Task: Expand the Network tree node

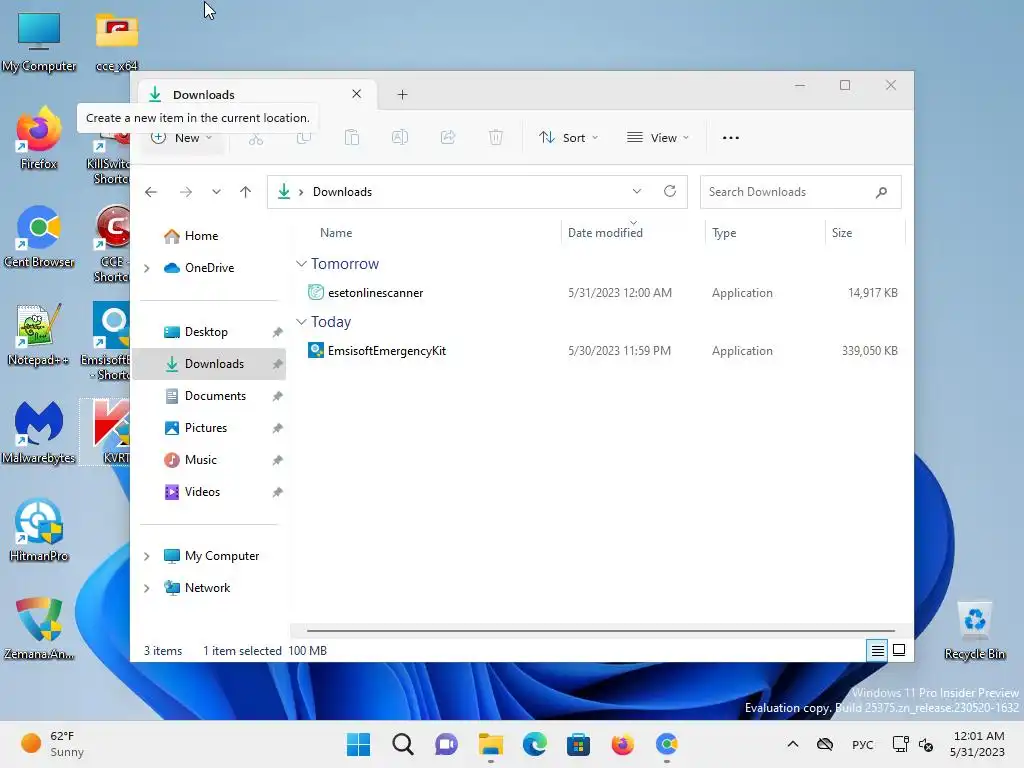Action: point(147,588)
